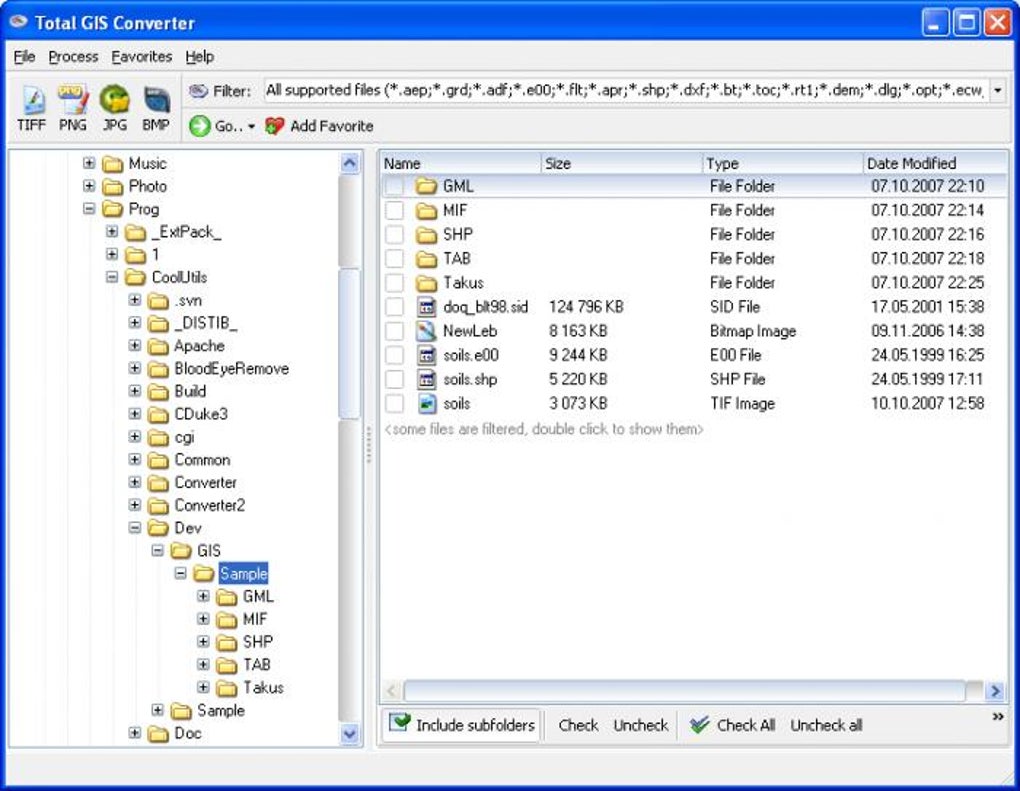
Task: Check the box for soils.shp
Action: click(x=394, y=379)
